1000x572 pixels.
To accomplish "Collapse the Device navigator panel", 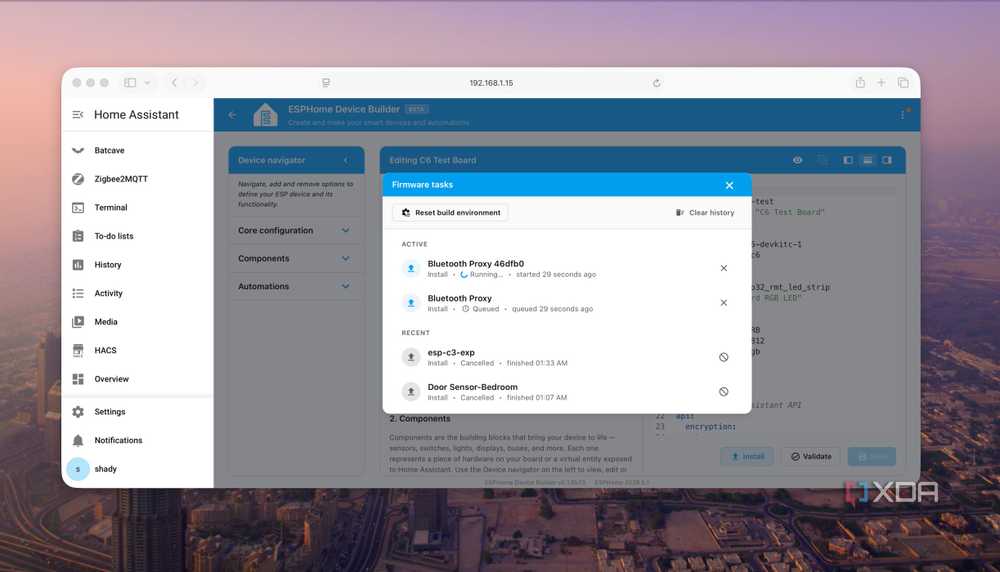I will (x=346, y=161).
